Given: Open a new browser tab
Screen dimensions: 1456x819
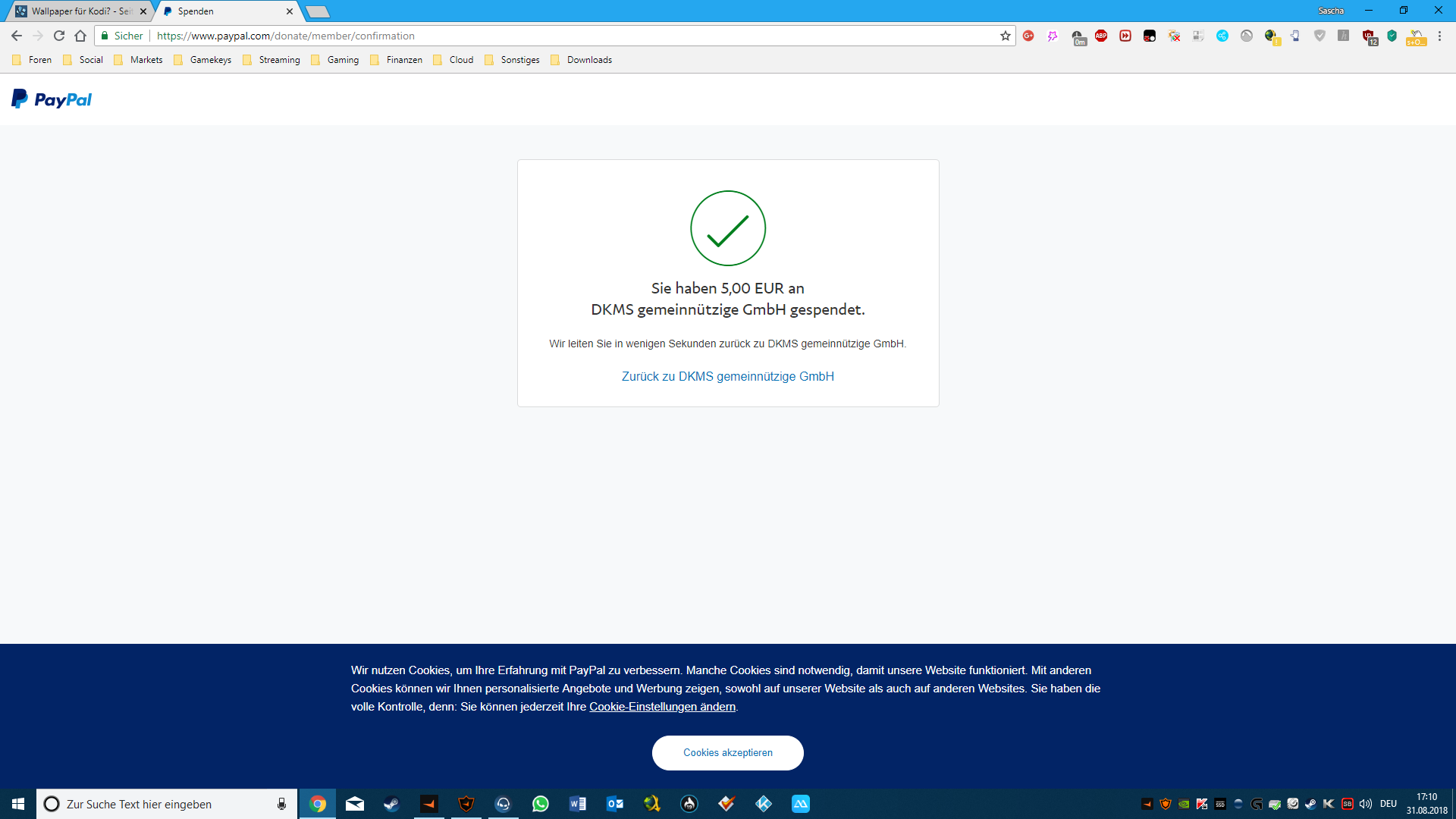Looking at the screenshot, I should pos(318,11).
